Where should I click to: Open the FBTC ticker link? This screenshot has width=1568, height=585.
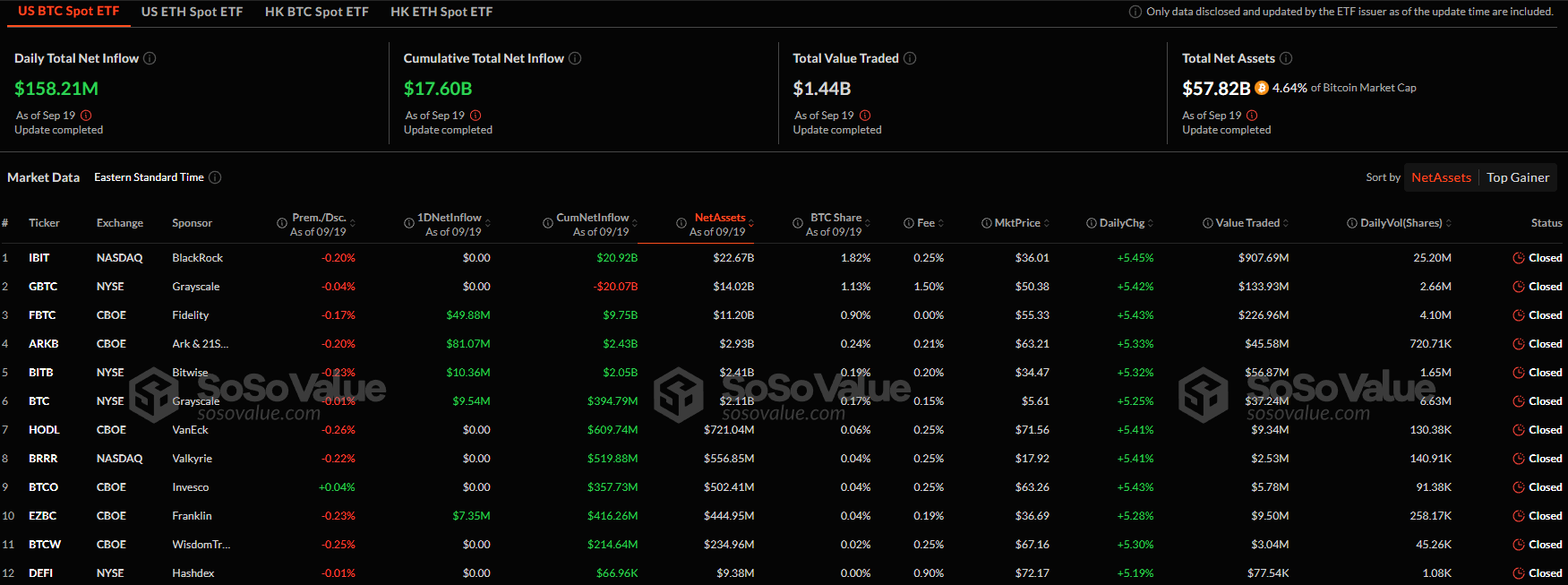click(x=42, y=315)
